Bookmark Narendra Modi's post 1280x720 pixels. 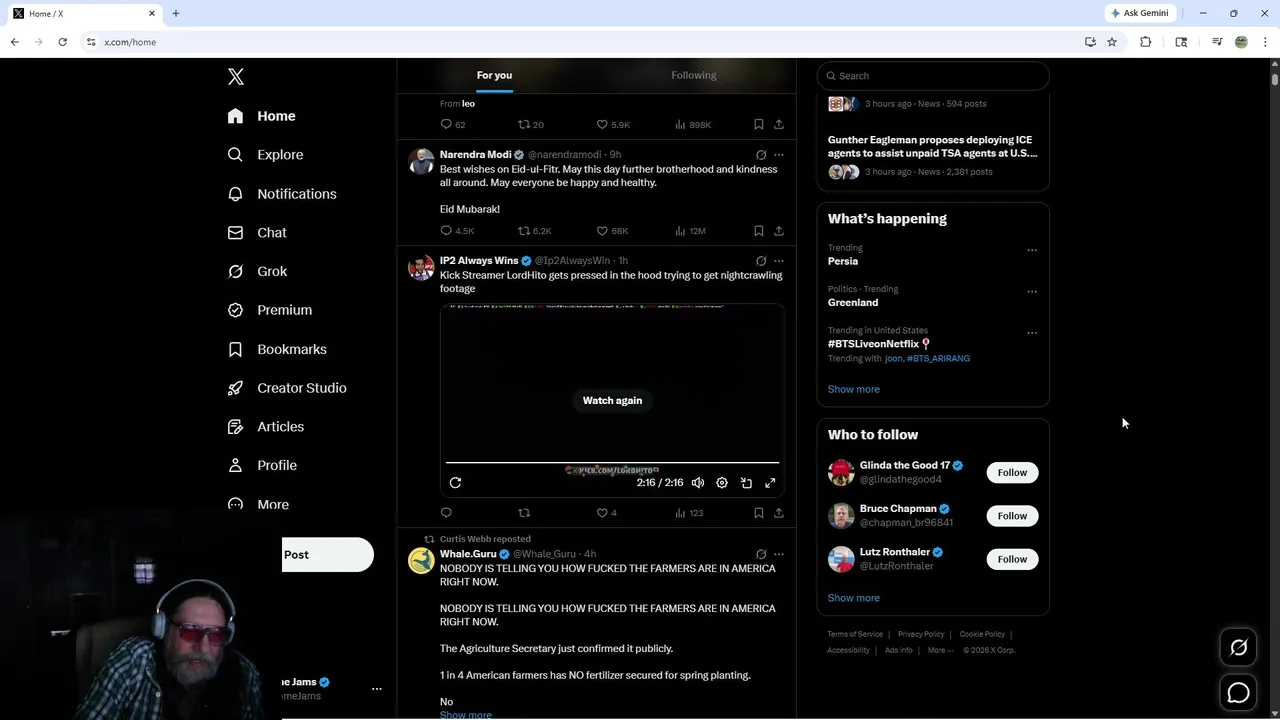(759, 231)
